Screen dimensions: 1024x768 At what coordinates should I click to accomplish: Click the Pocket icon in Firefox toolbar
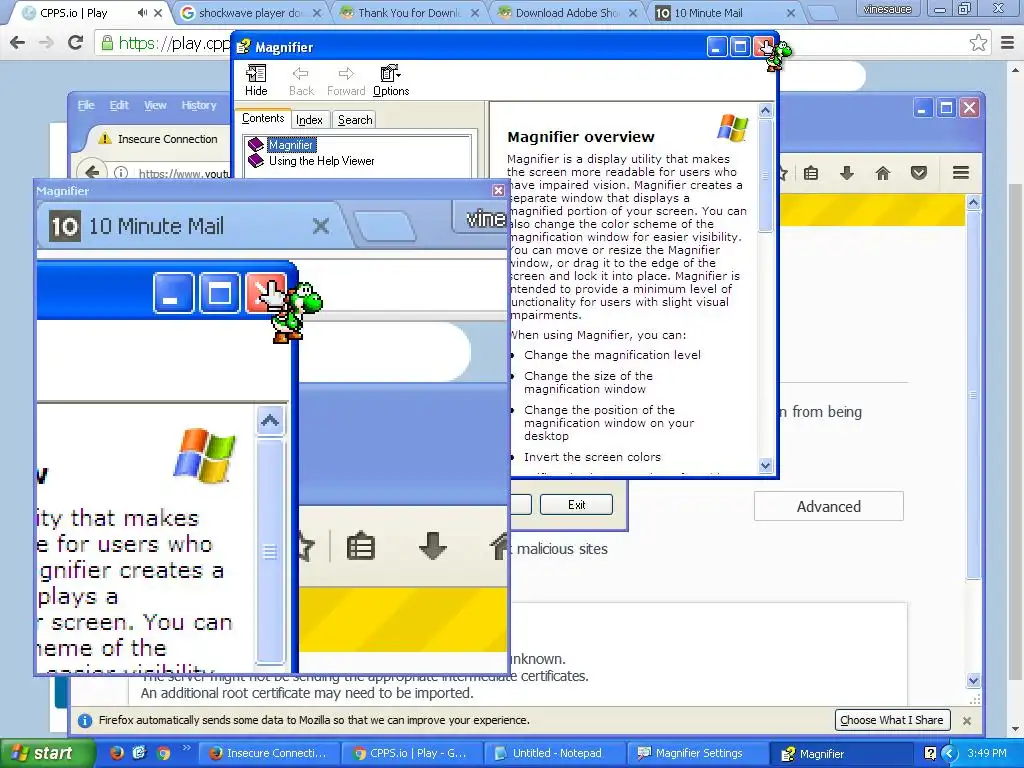pyautogui.click(x=919, y=172)
